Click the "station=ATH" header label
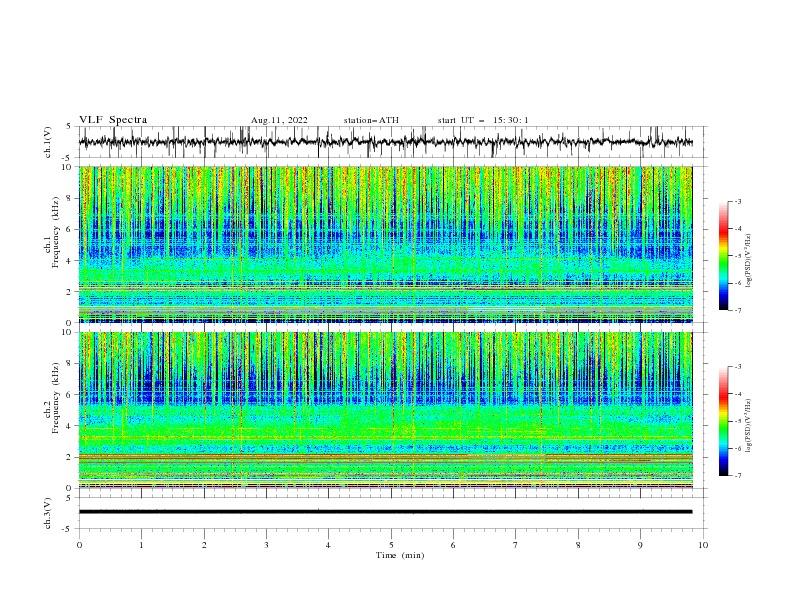792x612 pixels. click(371, 120)
